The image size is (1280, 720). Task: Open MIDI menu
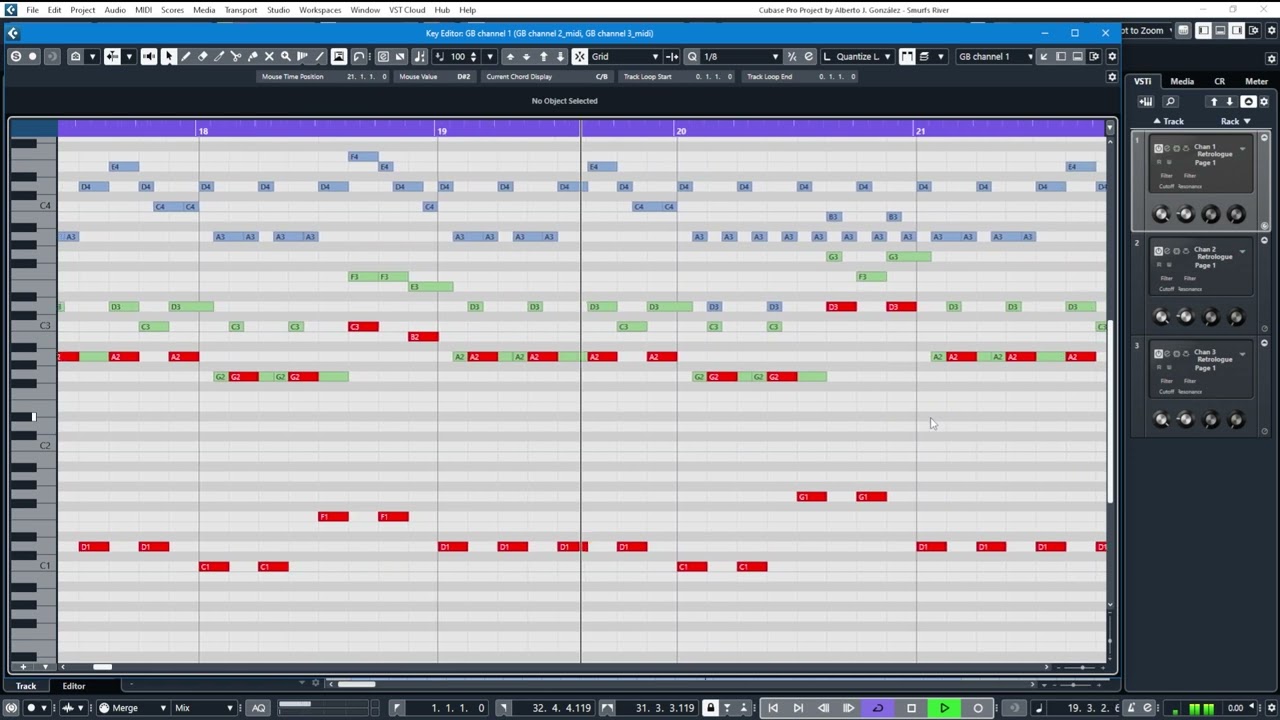143,10
